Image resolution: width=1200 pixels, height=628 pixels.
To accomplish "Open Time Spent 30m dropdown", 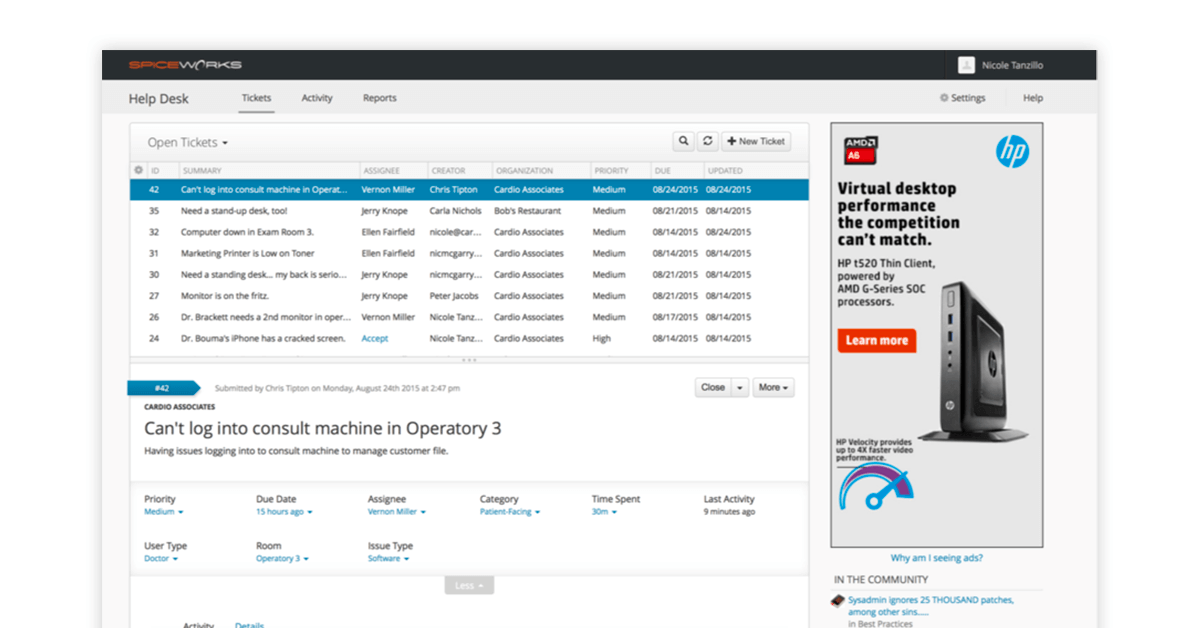I will 604,512.
